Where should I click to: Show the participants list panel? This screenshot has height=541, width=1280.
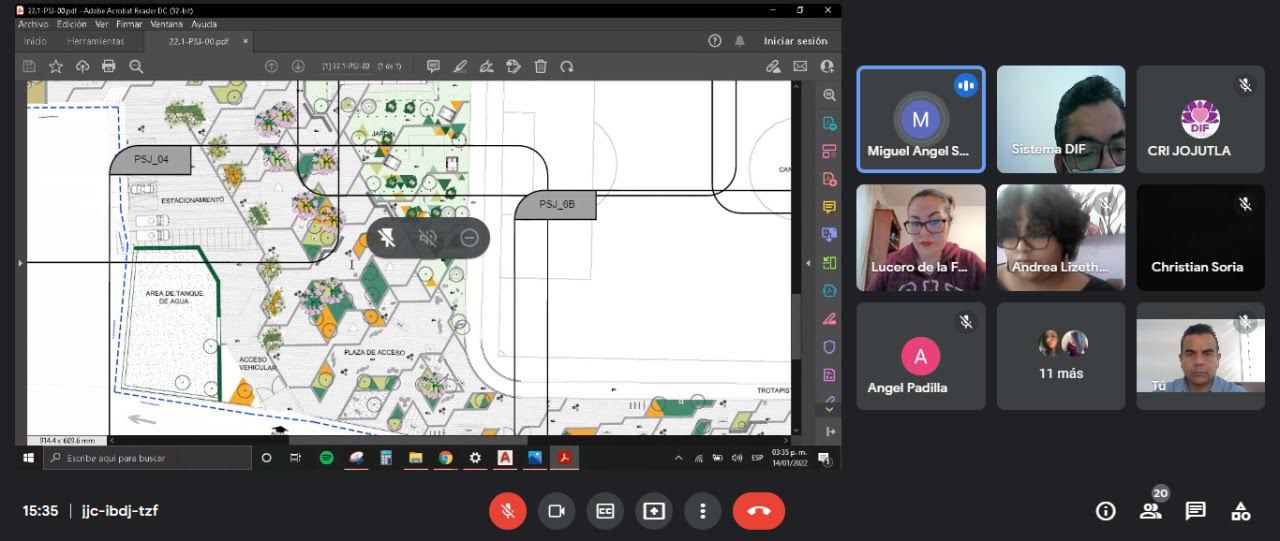1151,511
